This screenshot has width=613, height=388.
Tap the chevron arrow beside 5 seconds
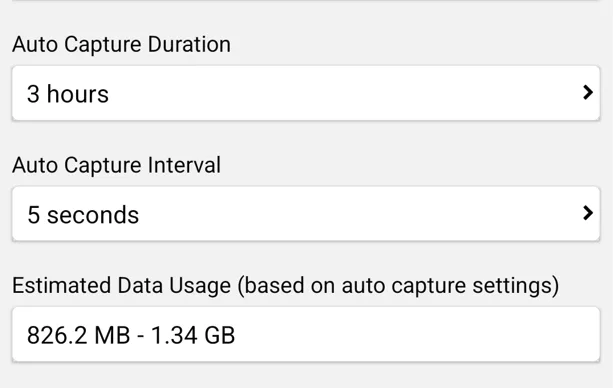(x=587, y=213)
